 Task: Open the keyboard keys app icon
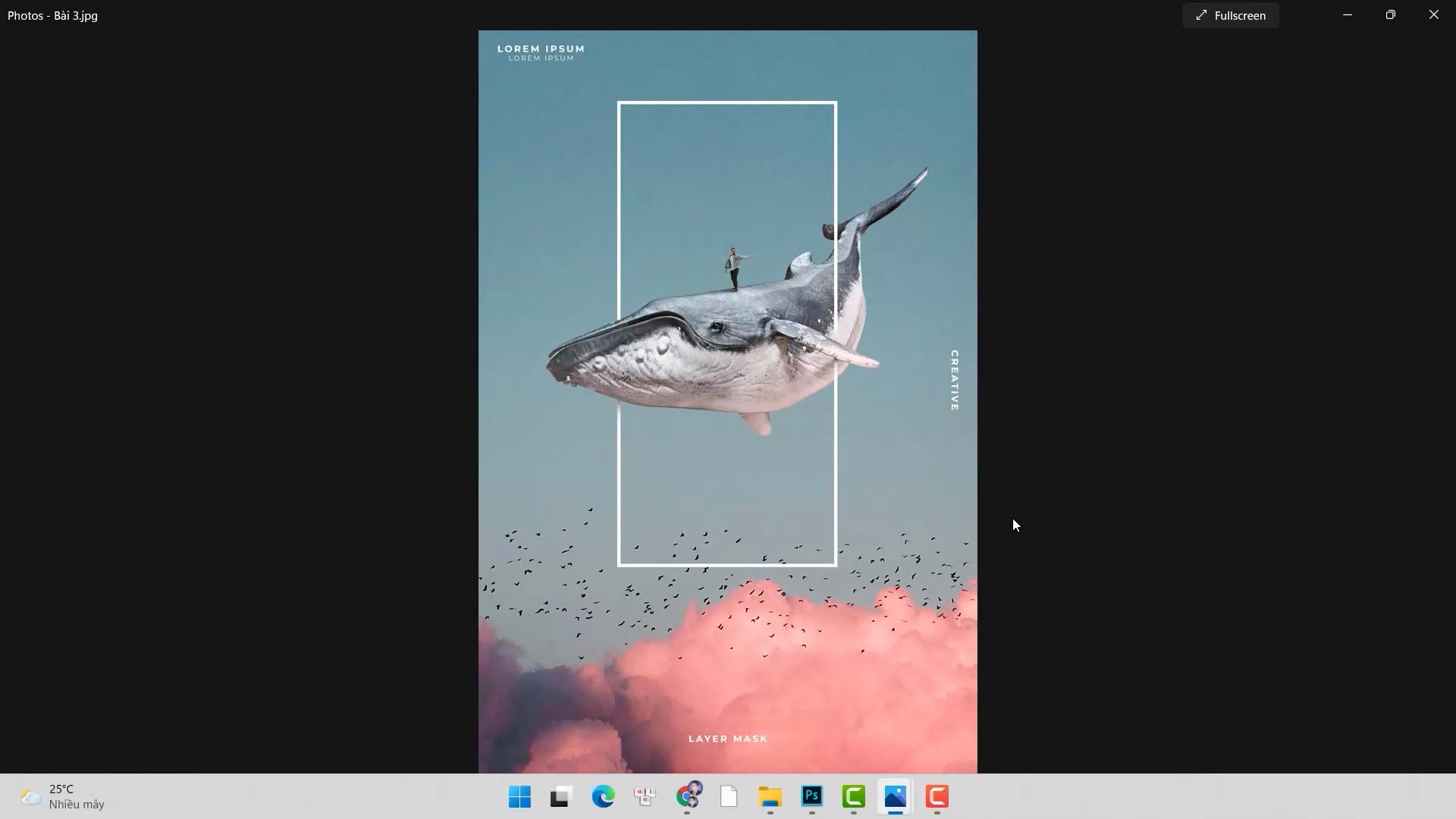645,797
